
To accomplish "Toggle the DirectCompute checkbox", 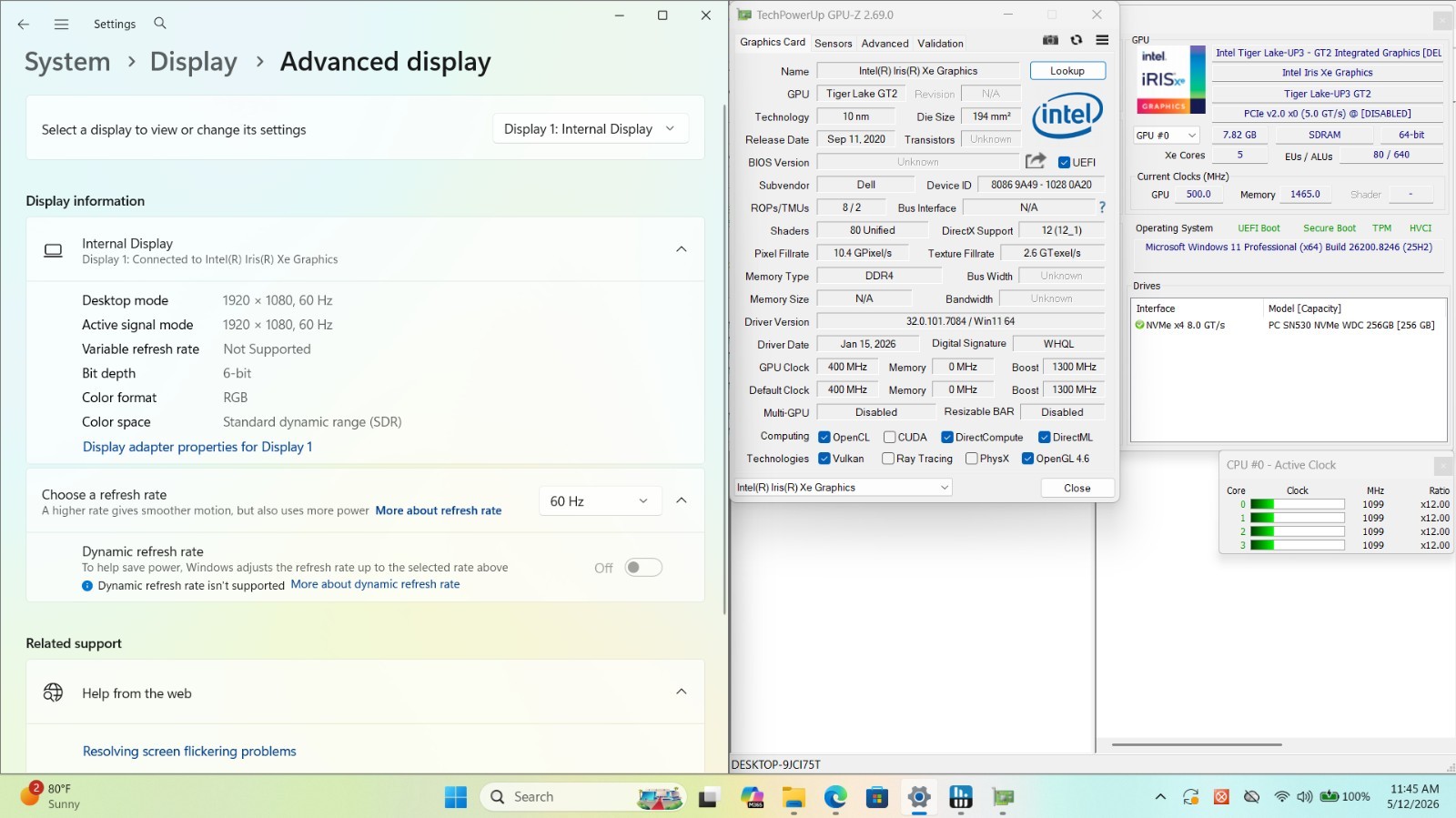I will pos(947,438).
